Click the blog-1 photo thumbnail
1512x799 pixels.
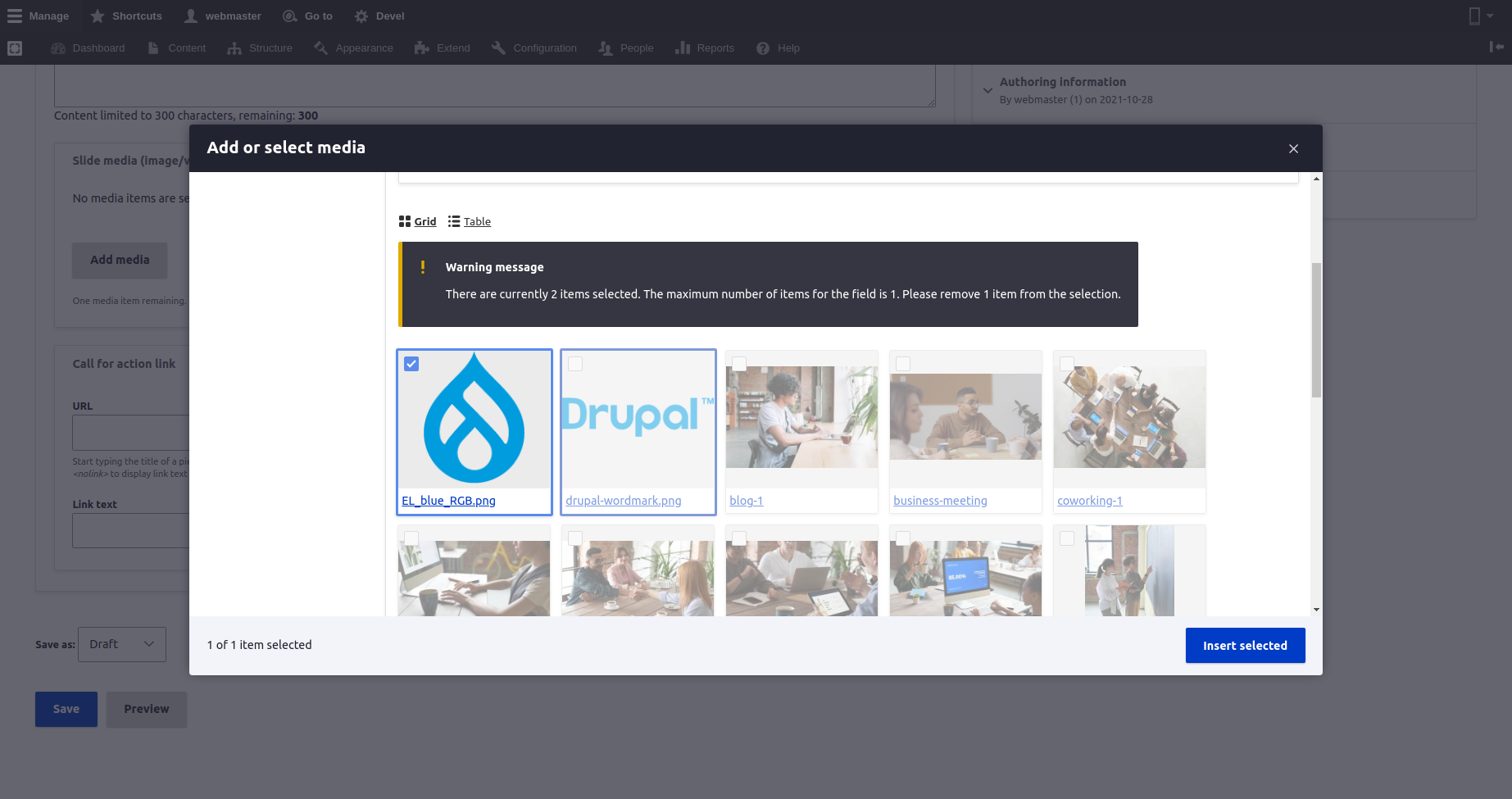point(801,417)
